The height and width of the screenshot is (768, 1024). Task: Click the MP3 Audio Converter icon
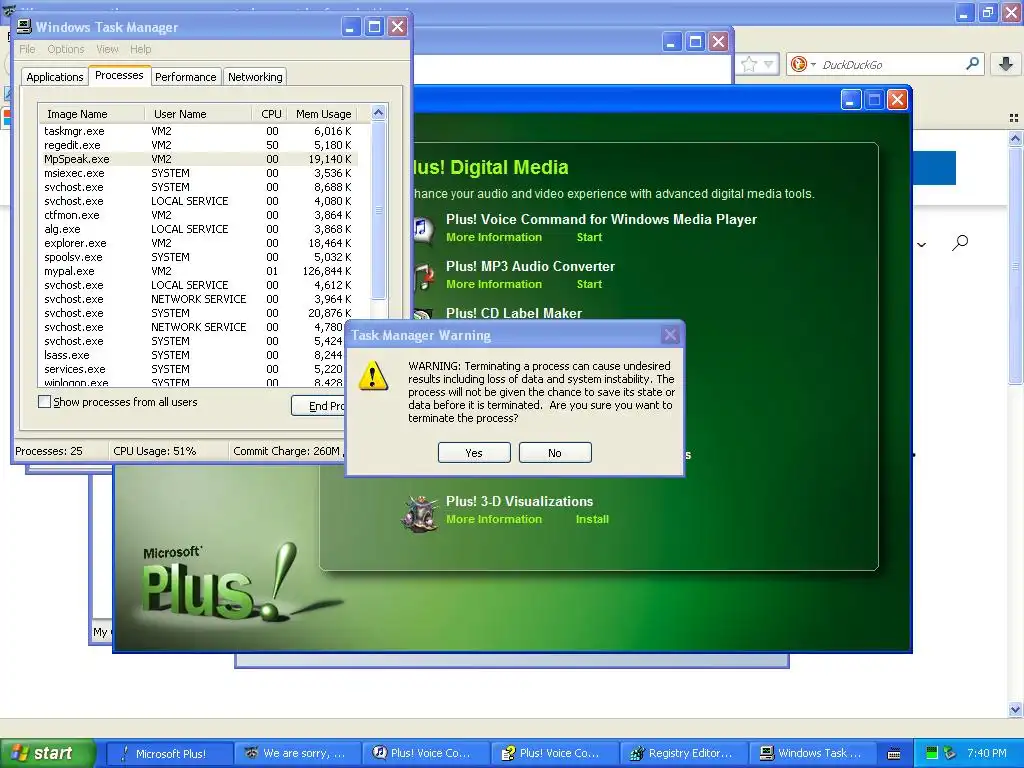(x=424, y=277)
